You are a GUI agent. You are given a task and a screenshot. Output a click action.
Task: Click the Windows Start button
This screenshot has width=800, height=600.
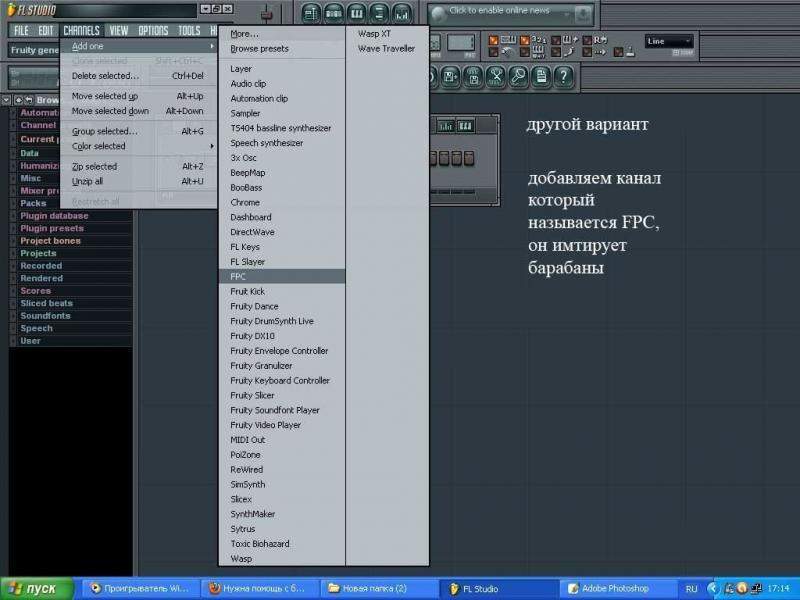coord(36,588)
